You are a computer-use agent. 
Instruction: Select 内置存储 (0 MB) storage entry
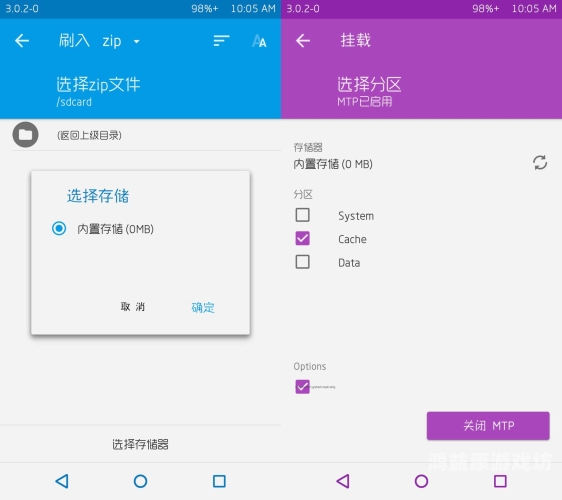click(333, 164)
